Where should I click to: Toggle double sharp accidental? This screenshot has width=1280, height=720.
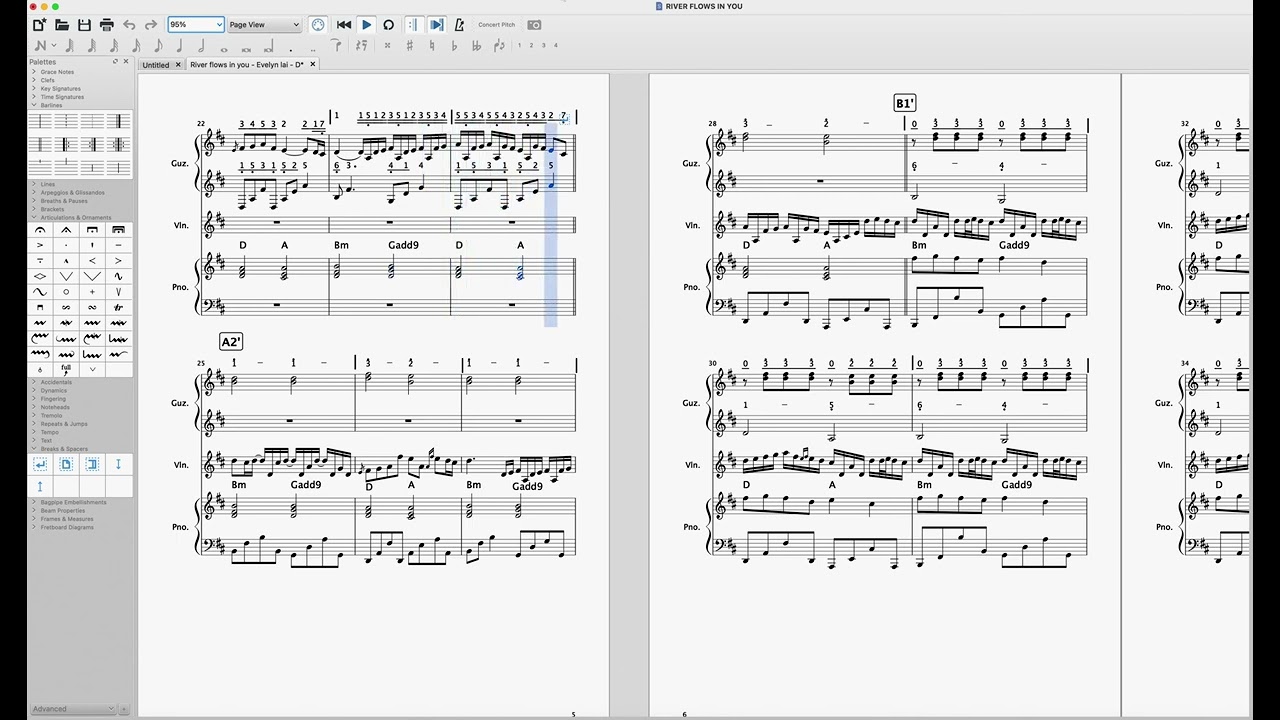pyautogui.click(x=387, y=45)
